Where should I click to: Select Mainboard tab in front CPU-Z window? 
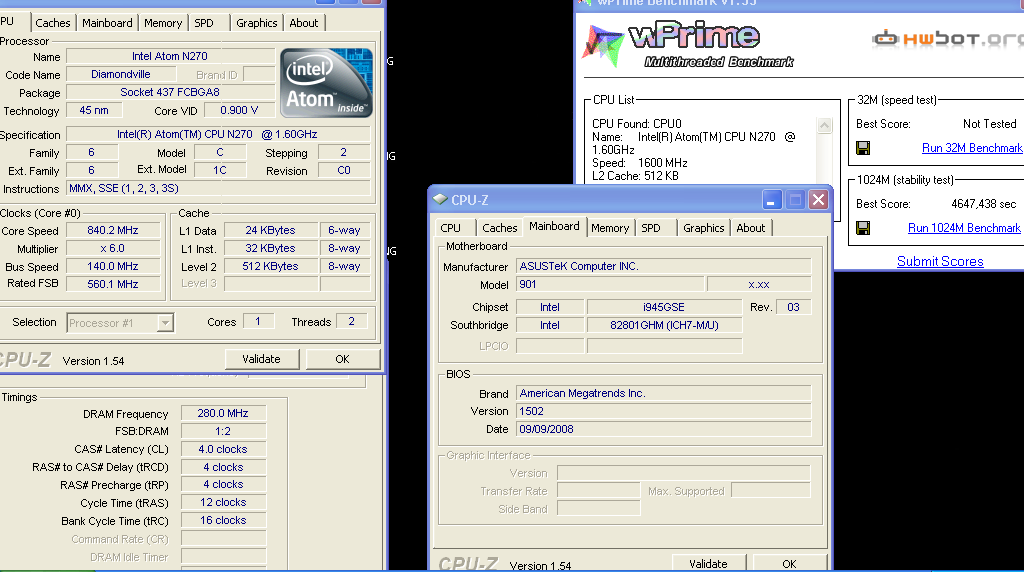pyautogui.click(x=554, y=226)
